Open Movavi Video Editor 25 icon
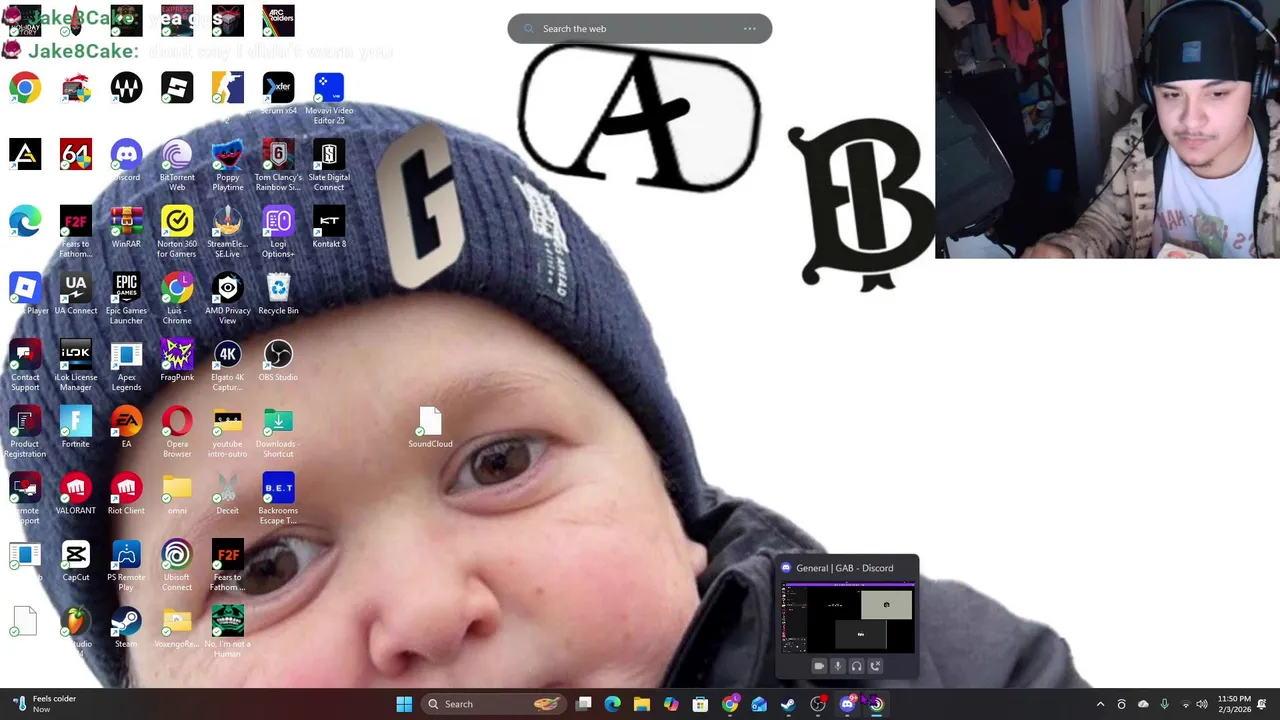This screenshot has height=720, width=1280. click(329, 99)
